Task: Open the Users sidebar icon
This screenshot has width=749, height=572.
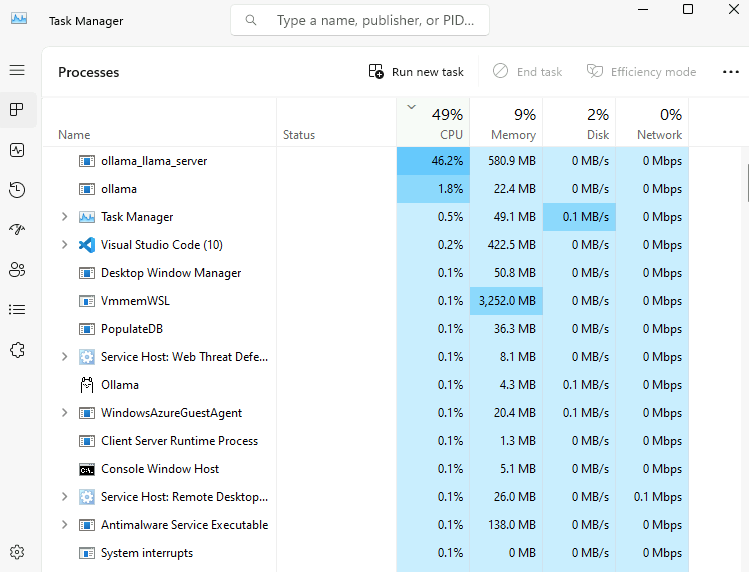Action: point(17,270)
